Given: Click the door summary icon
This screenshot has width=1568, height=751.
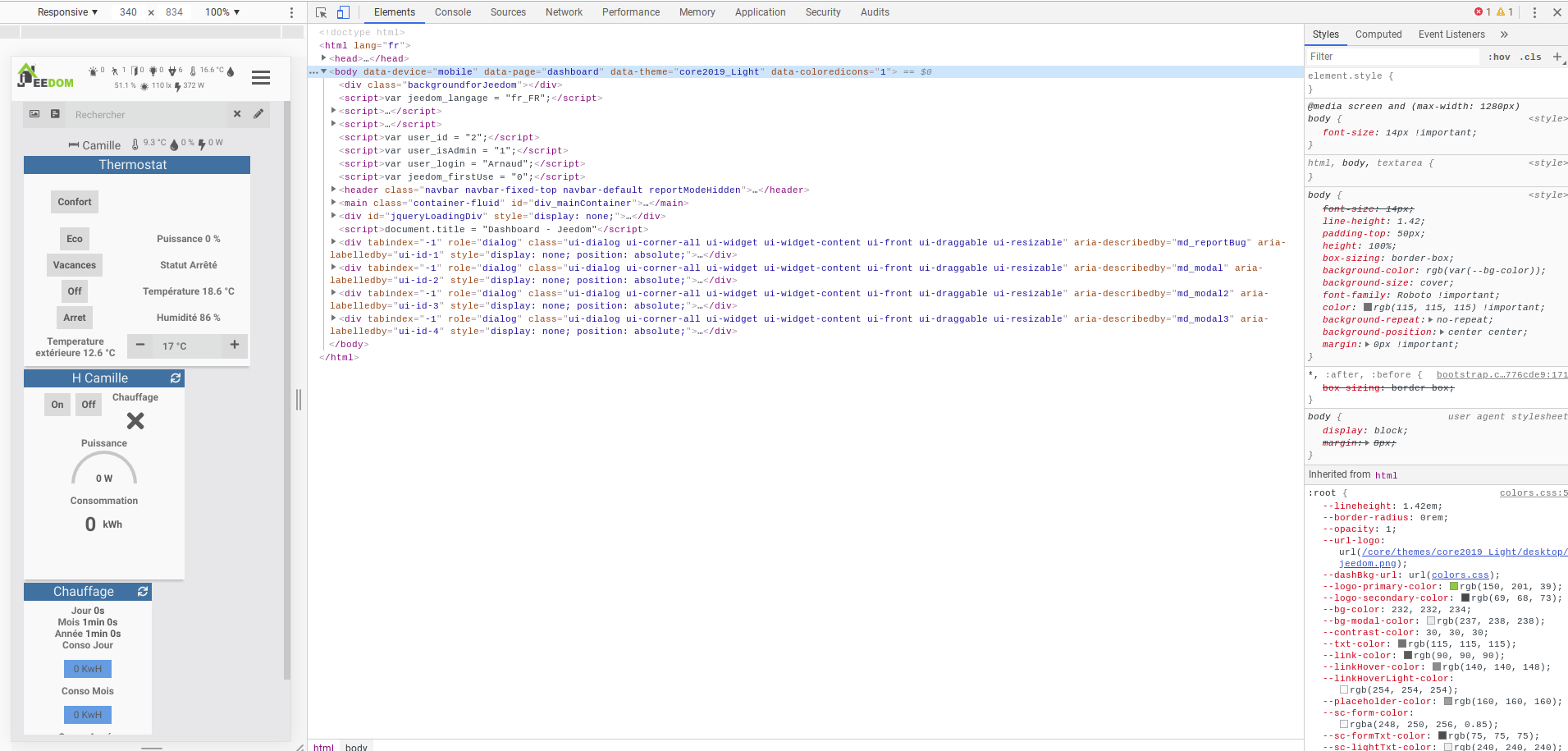Looking at the screenshot, I should click(134, 71).
